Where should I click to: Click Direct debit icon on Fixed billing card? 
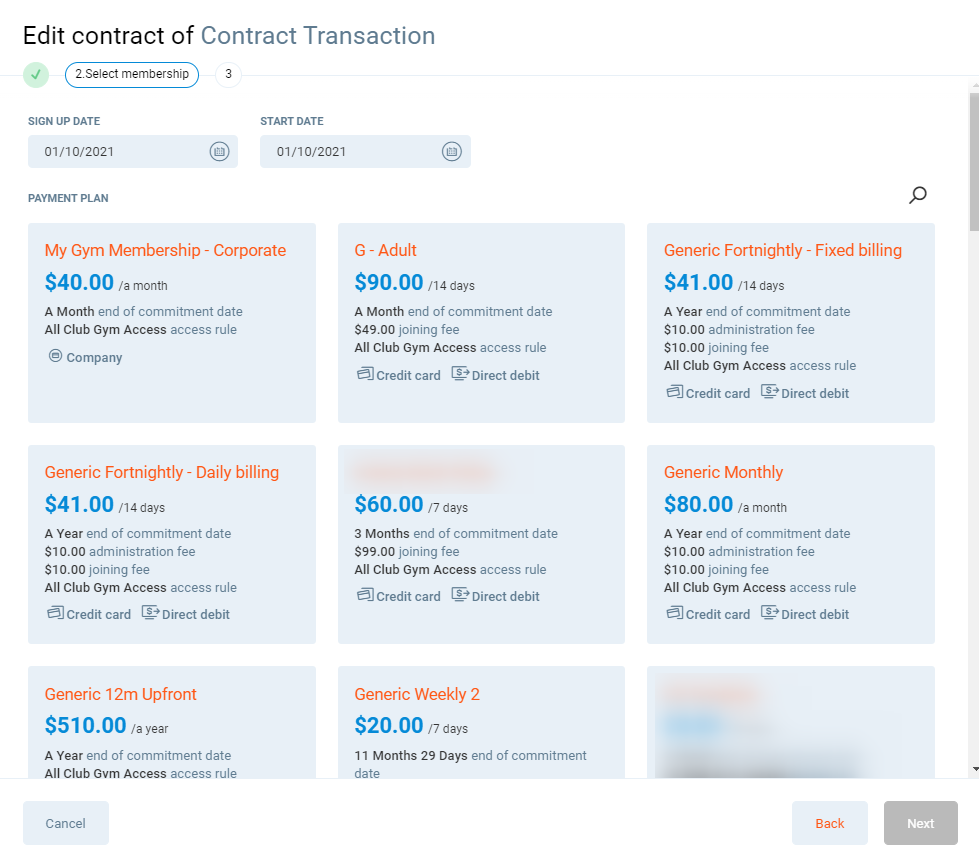click(770, 393)
